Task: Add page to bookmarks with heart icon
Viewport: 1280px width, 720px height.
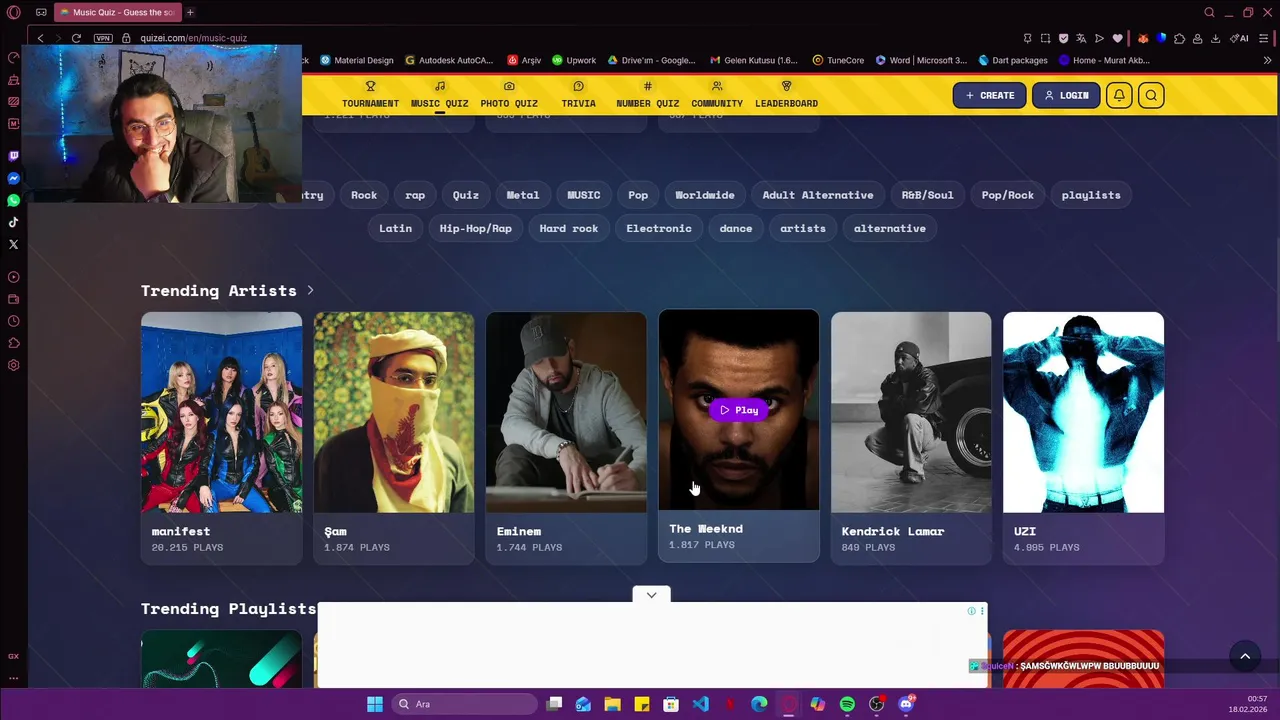Action: point(1118,38)
